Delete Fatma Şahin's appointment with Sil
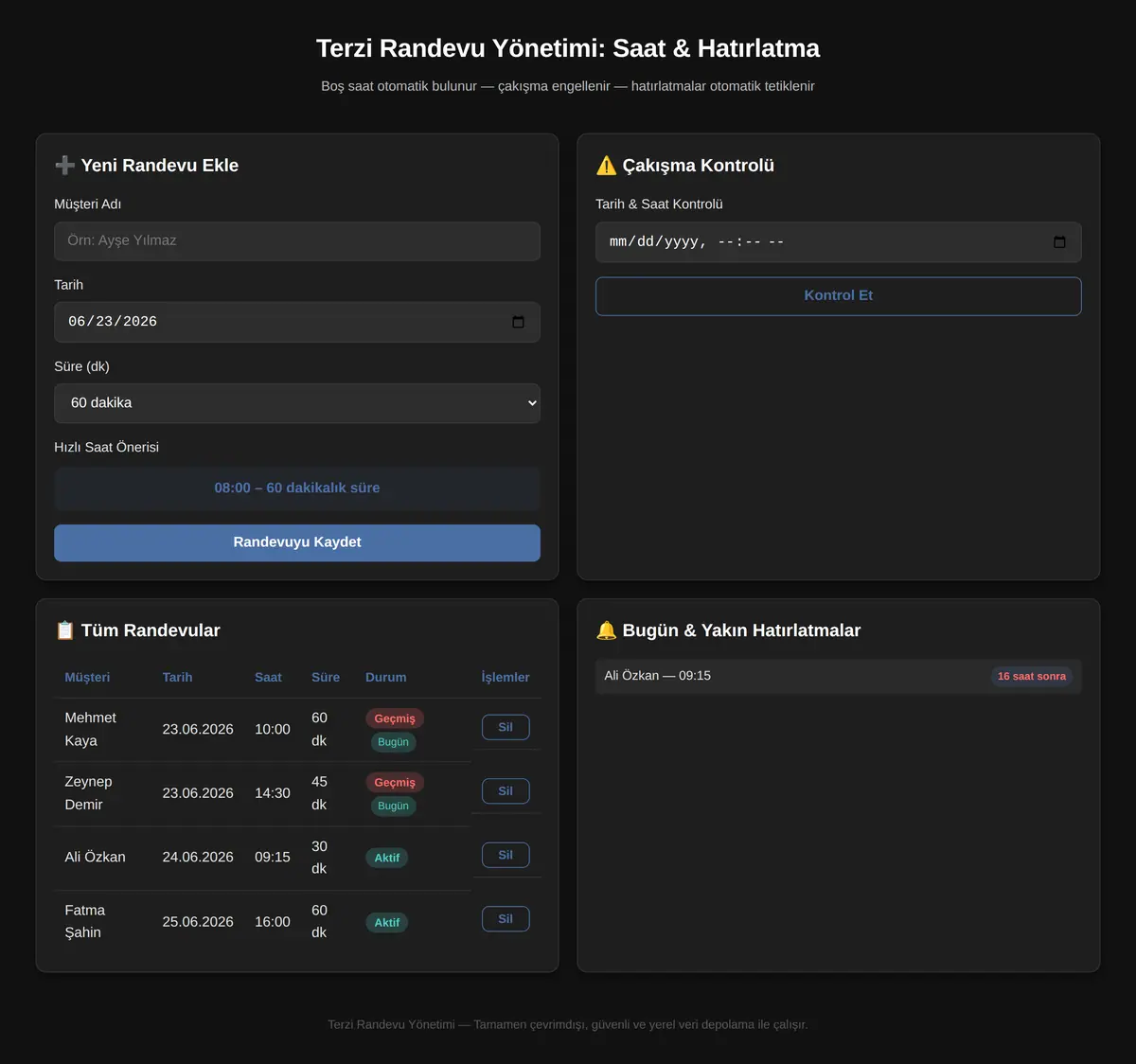Viewport: 1136px width, 1064px height. (506, 919)
